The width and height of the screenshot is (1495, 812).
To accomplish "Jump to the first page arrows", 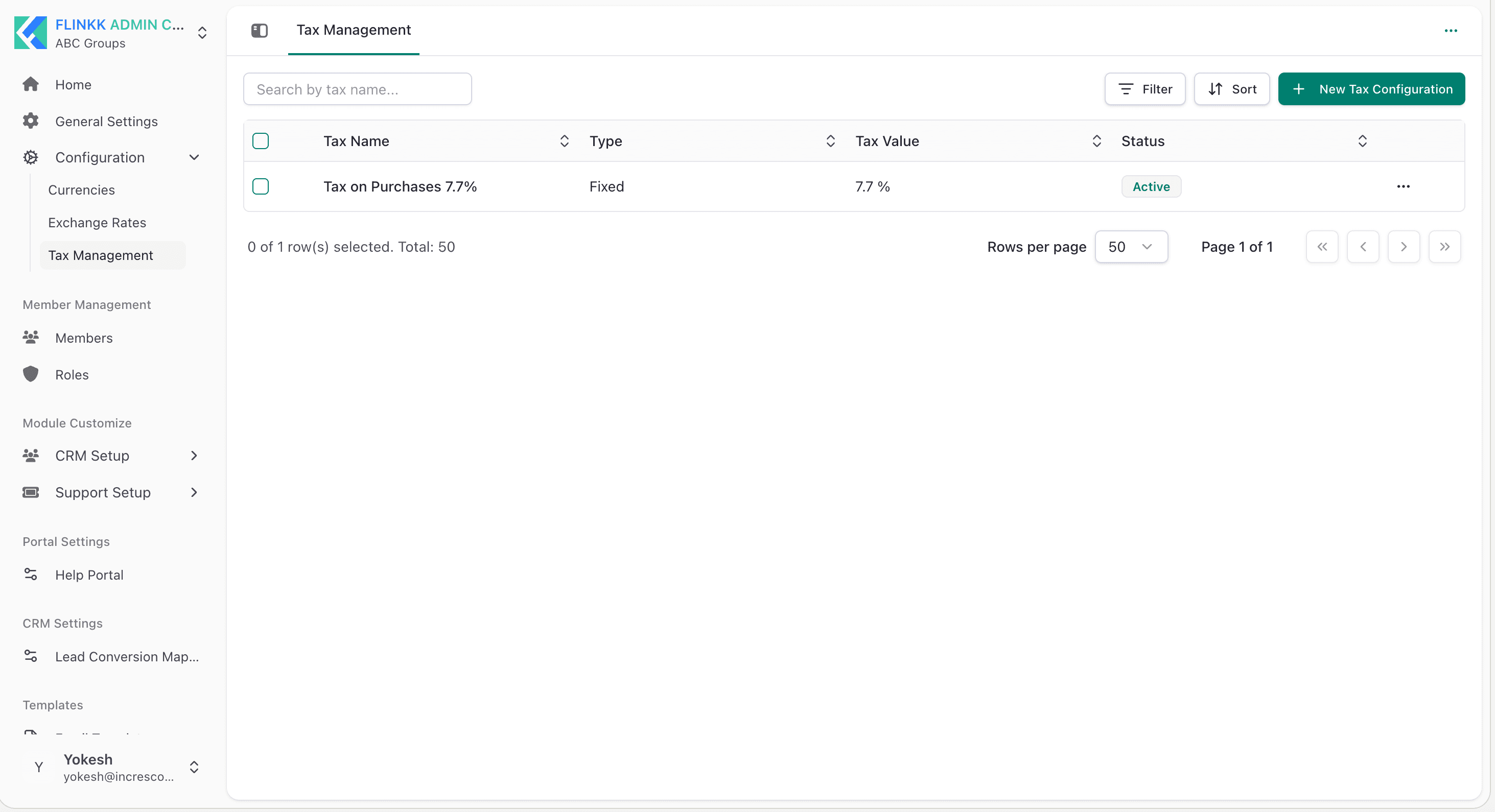I will tap(1322, 247).
